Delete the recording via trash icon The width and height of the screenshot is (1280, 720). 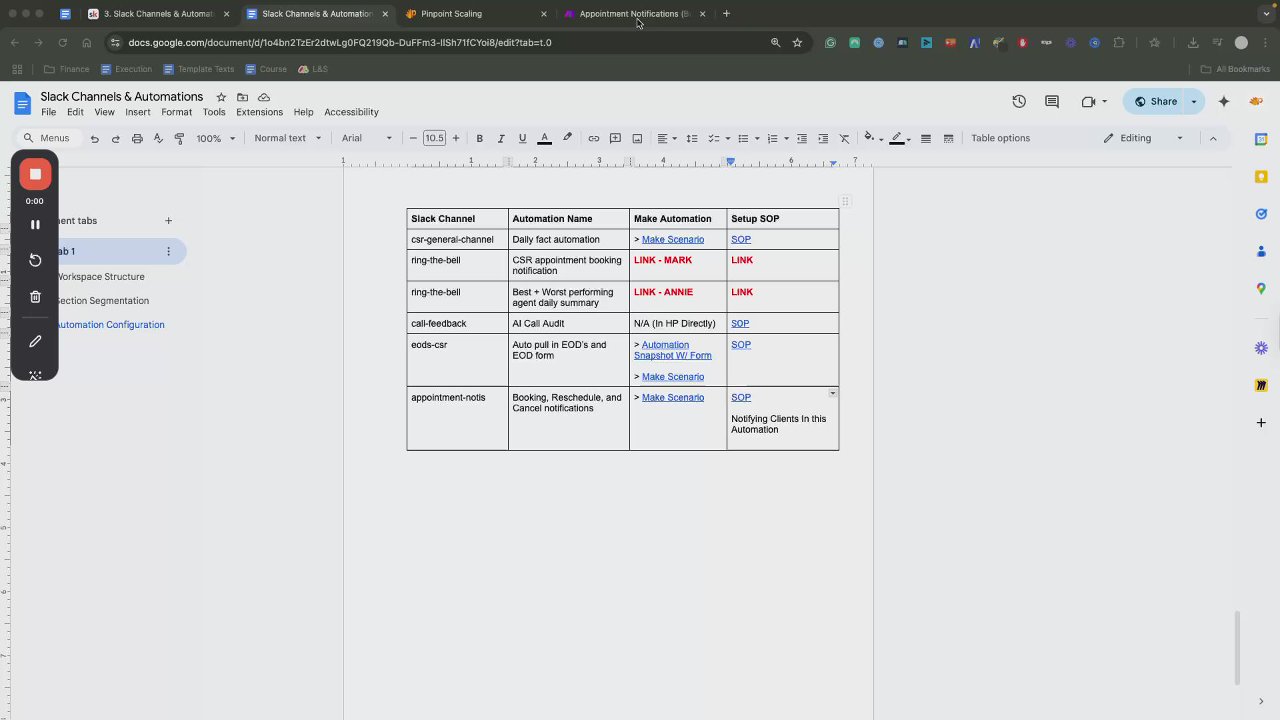(35, 297)
